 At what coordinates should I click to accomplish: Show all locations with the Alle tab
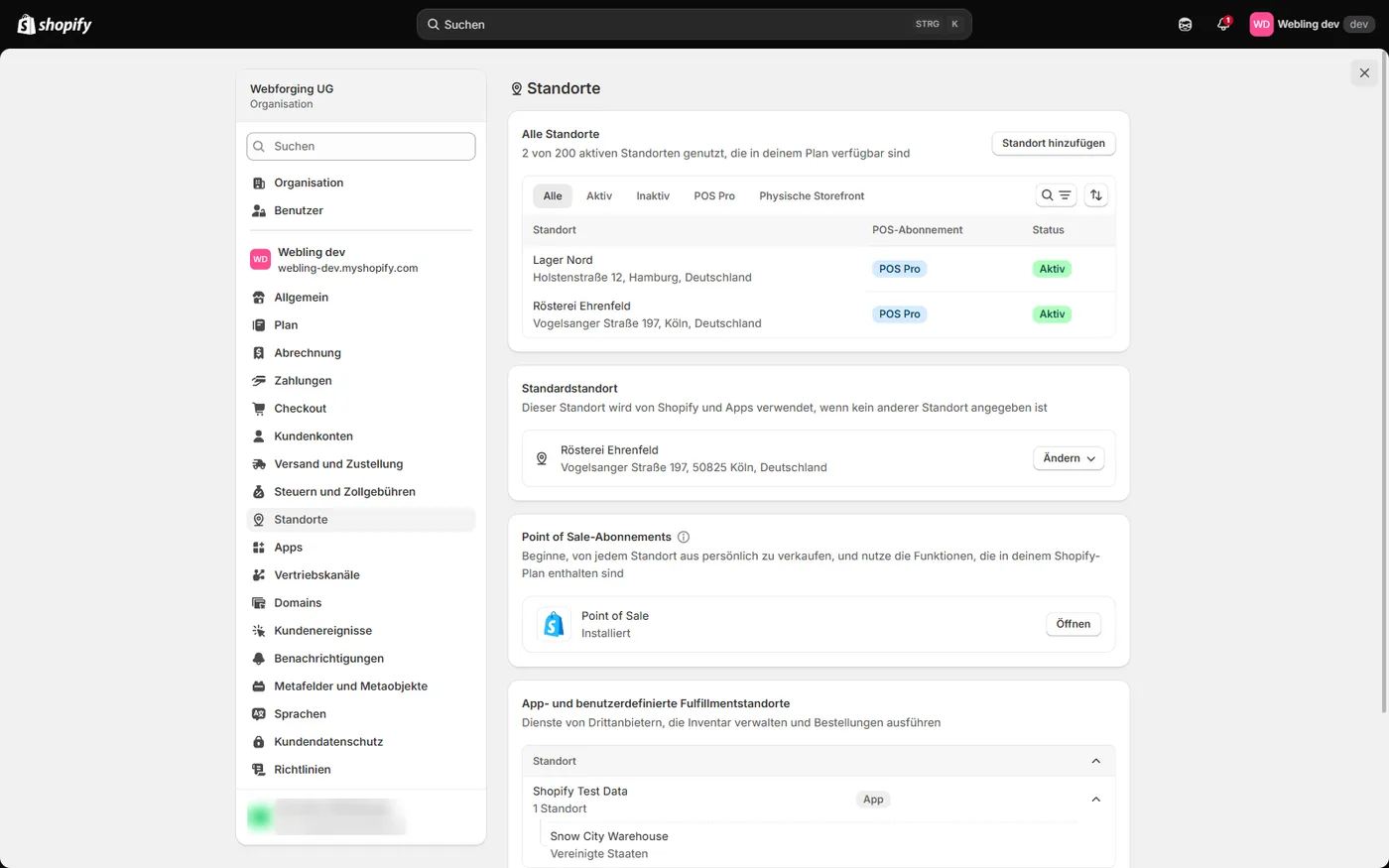[553, 195]
